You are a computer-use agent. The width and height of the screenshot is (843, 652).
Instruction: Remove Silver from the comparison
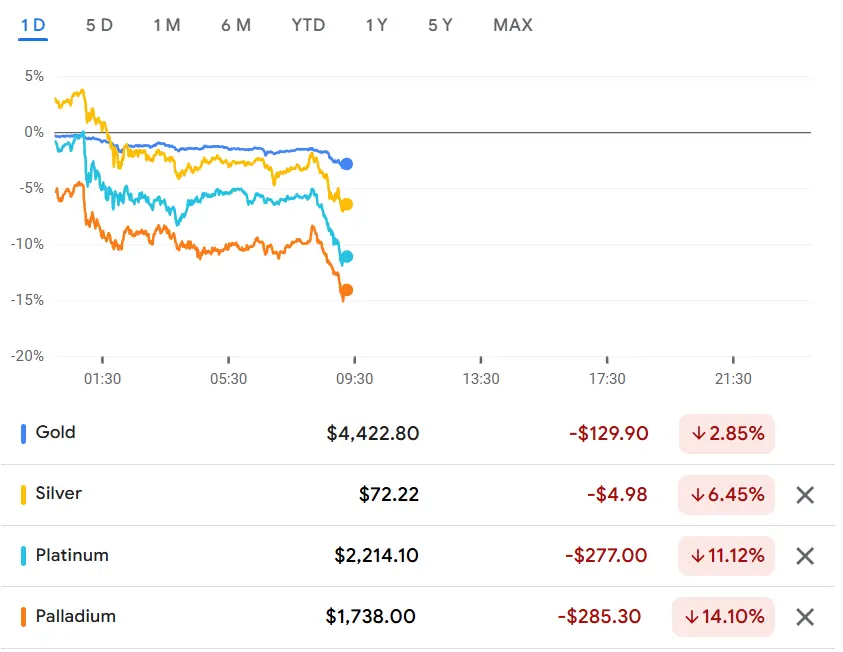tap(805, 495)
